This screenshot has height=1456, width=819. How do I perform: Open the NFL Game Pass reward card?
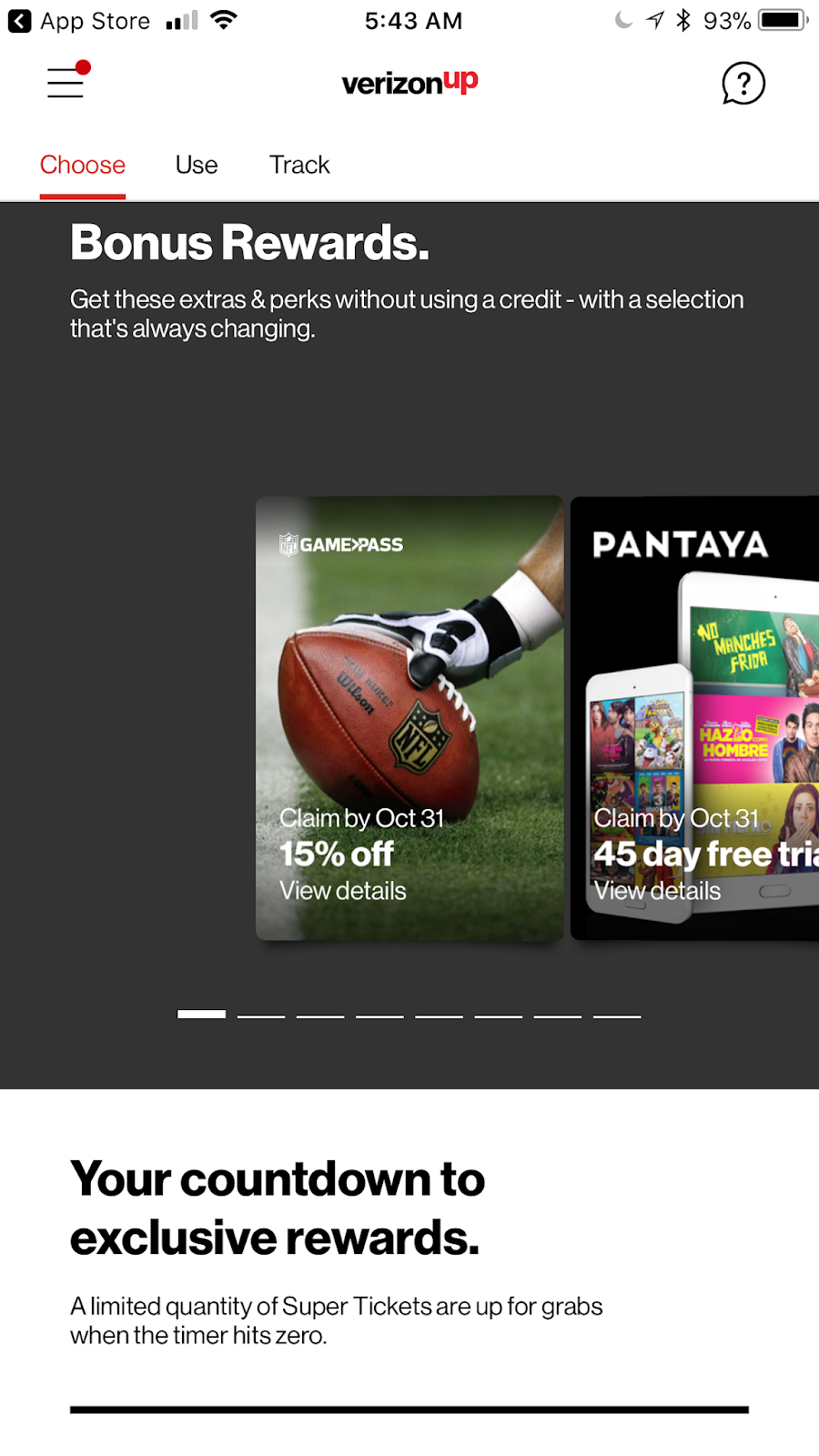[x=409, y=718]
